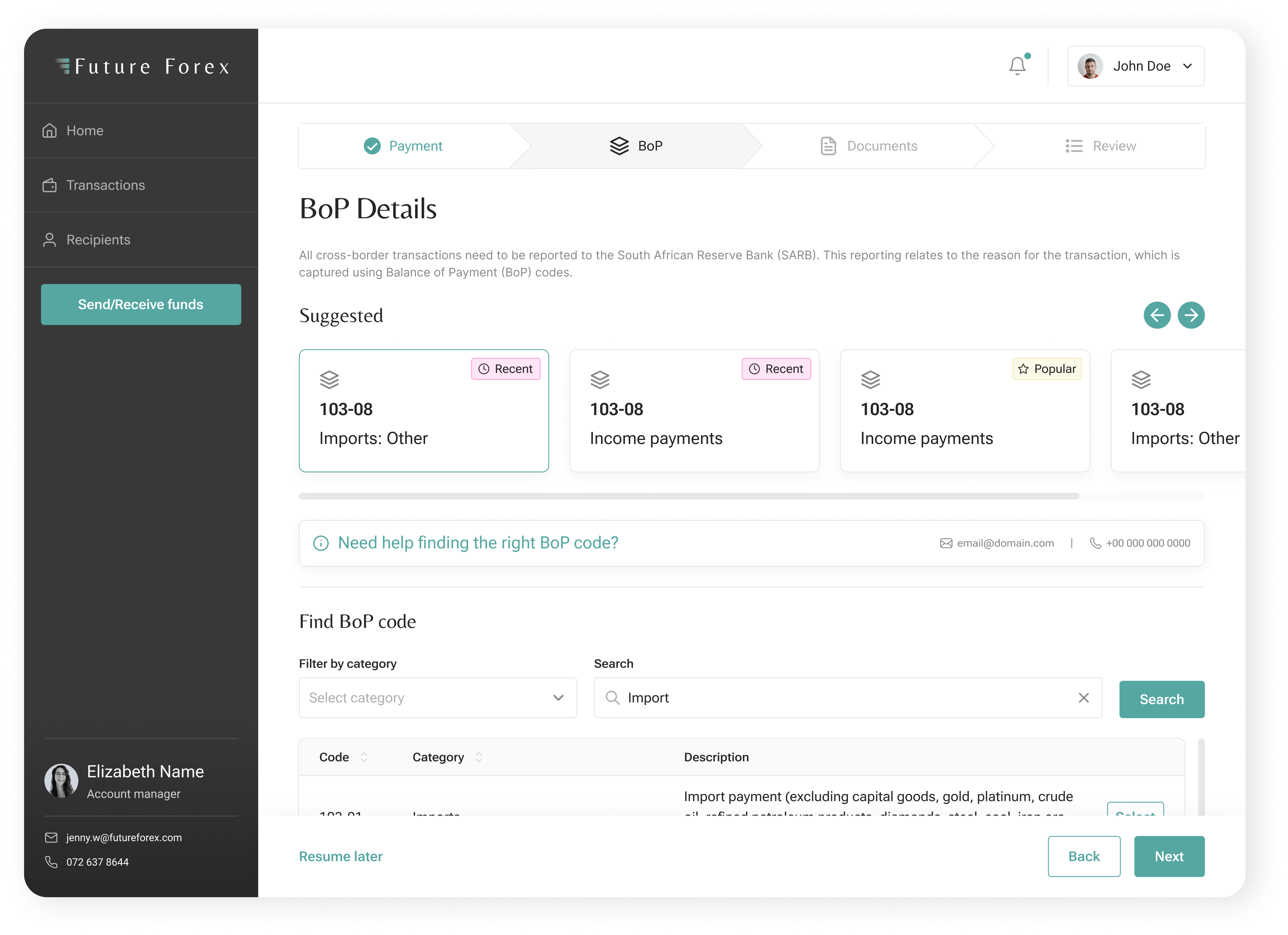
Task: Sort table by Category column
Action: [x=479, y=757]
